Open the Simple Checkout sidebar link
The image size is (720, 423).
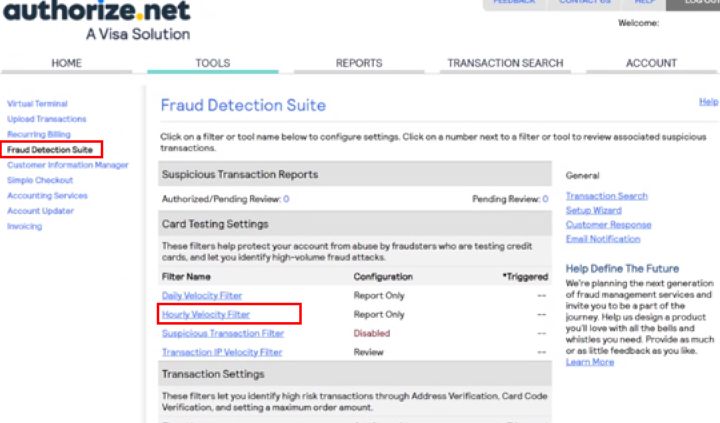point(40,180)
